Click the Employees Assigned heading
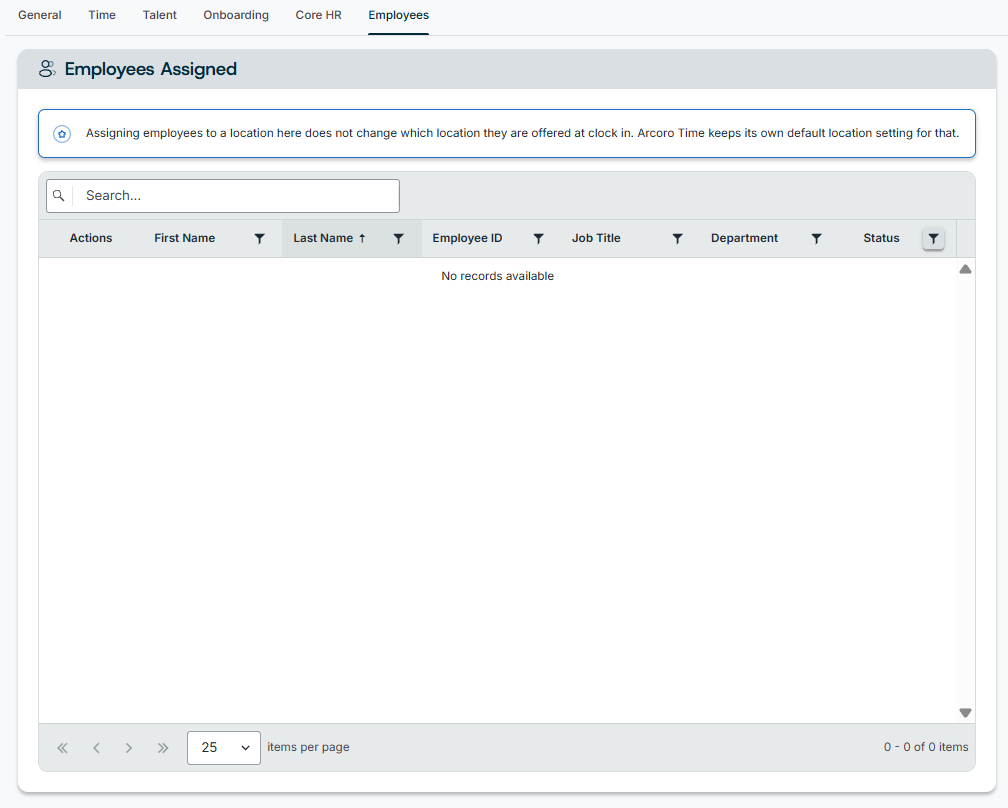Viewport: 1008px width, 808px height. pyautogui.click(x=150, y=69)
